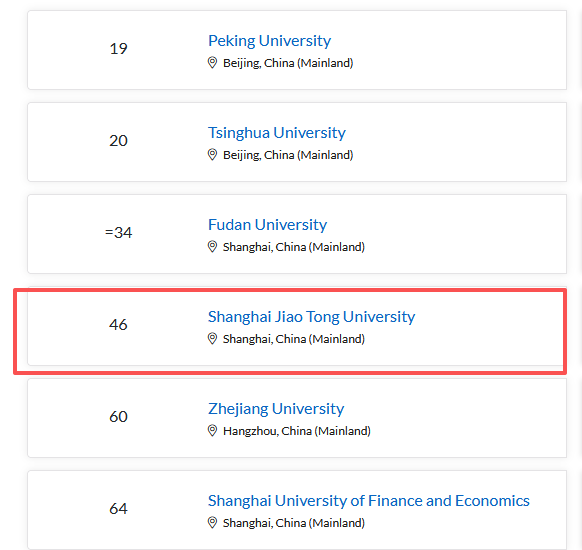Select the rank 20 number
The height and width of the screenshot is (550, 582).
[118, 141]
